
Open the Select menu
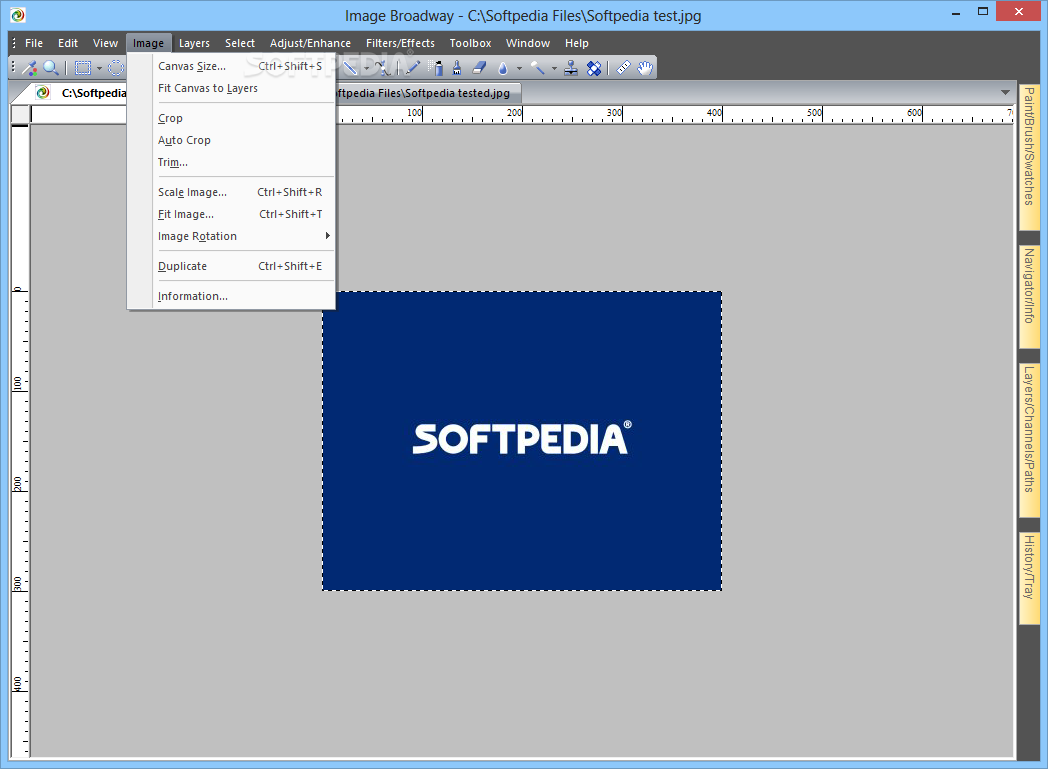(x=240, y=43)
